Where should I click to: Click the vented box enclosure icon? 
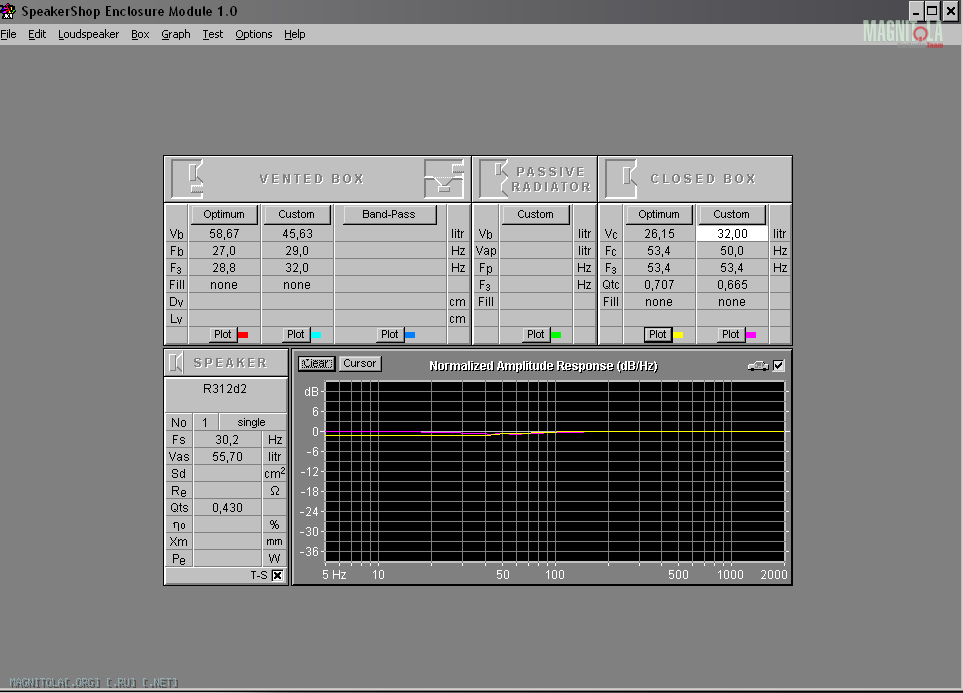(x=187, y=179)
